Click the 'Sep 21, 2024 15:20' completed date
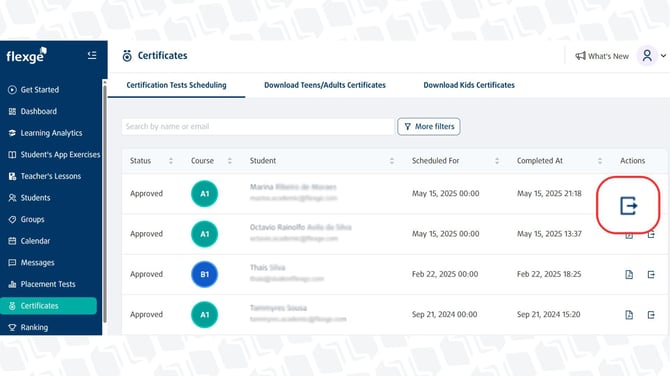Screen dimensions: 670x376 tap(549, 314)
